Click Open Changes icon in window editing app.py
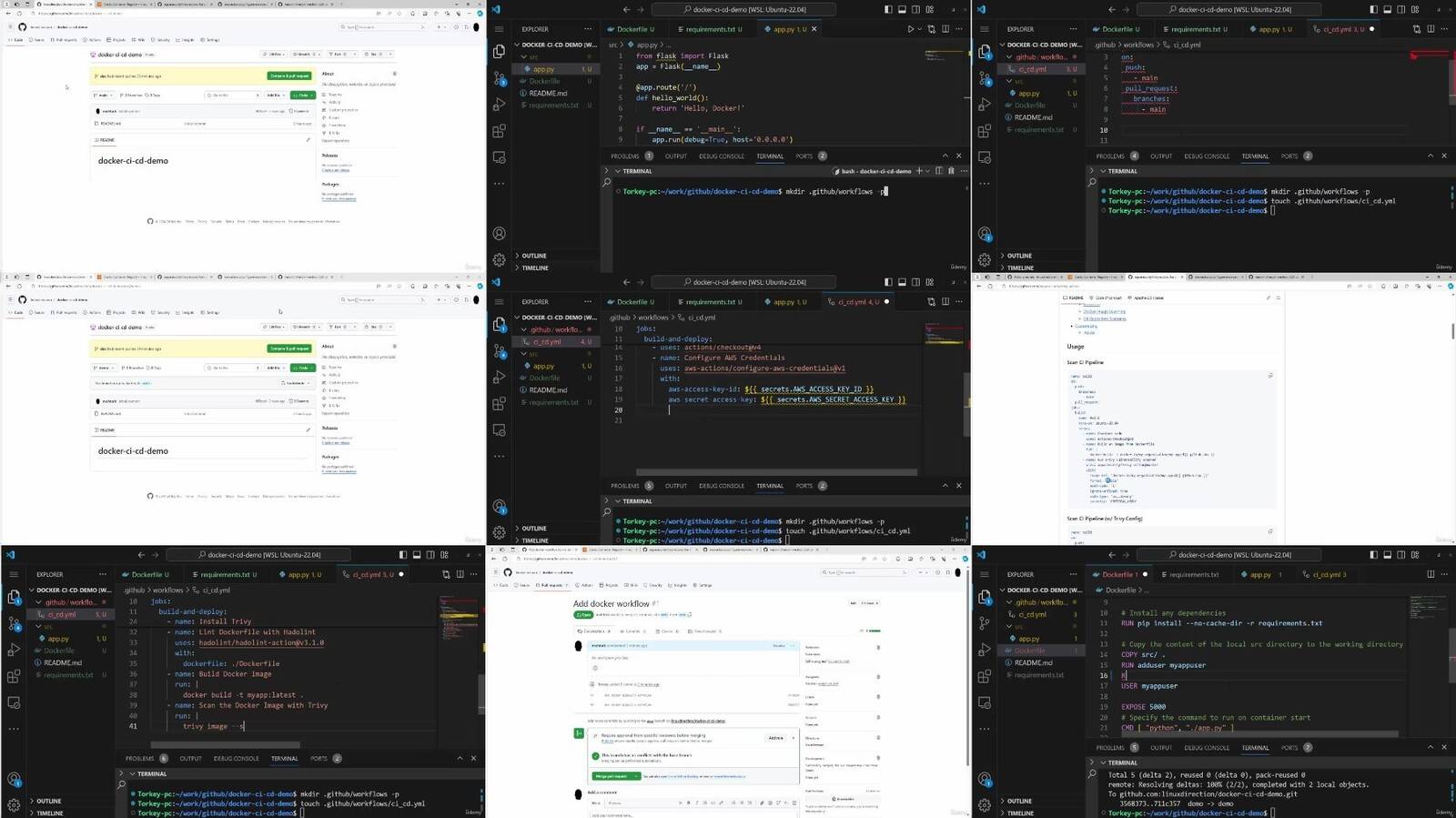Image resolution: width=1456 pixels, height=818 pixels. click(931, 29)
